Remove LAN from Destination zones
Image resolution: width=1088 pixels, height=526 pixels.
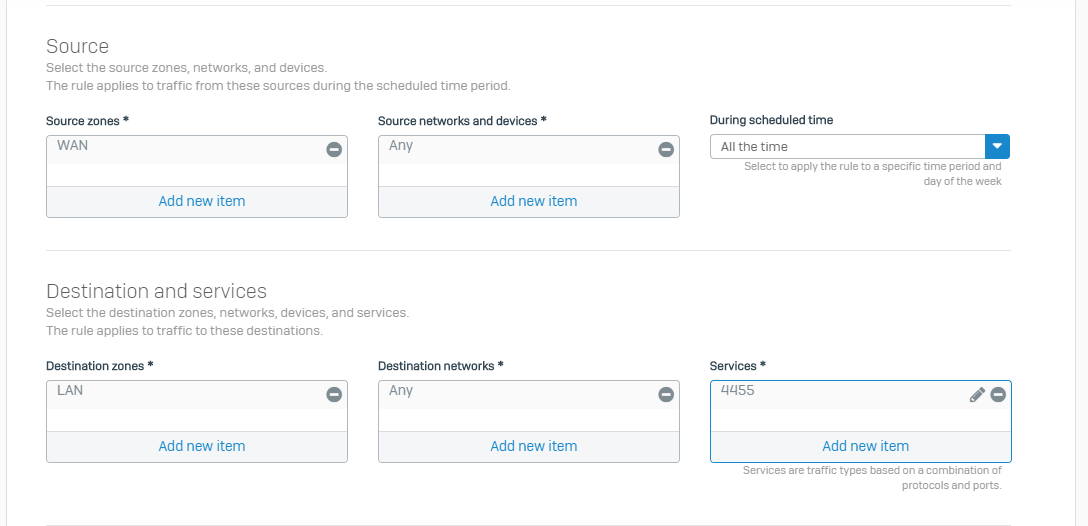[334, 394]
